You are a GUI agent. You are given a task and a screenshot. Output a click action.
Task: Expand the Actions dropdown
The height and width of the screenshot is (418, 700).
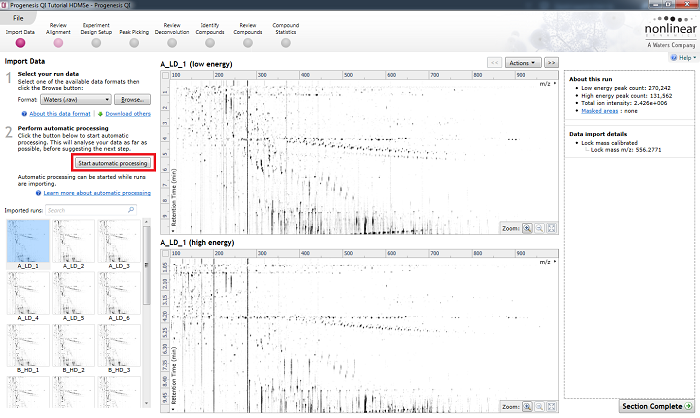pos(523,63)
